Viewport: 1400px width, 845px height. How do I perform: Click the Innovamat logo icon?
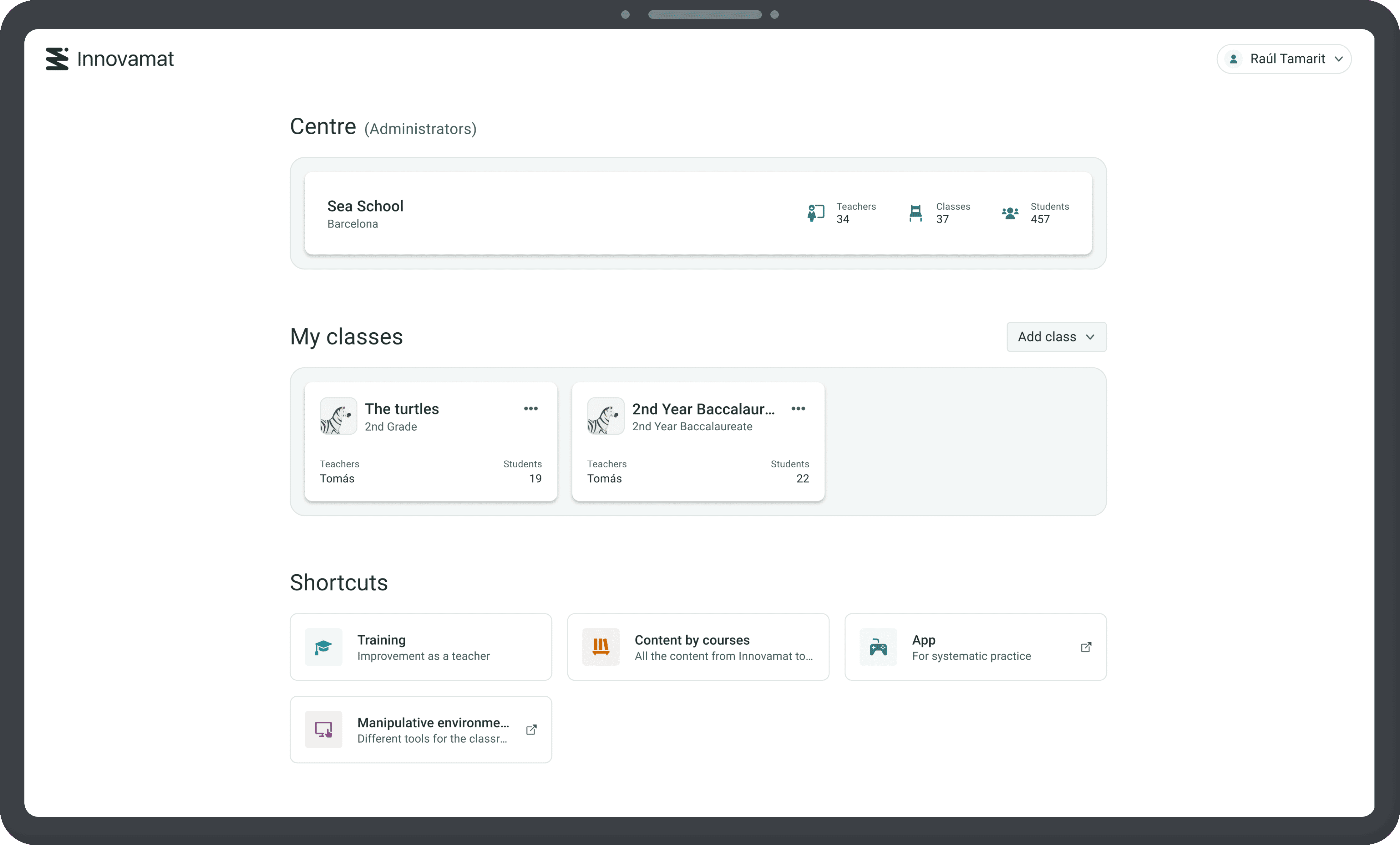(57, 59)
